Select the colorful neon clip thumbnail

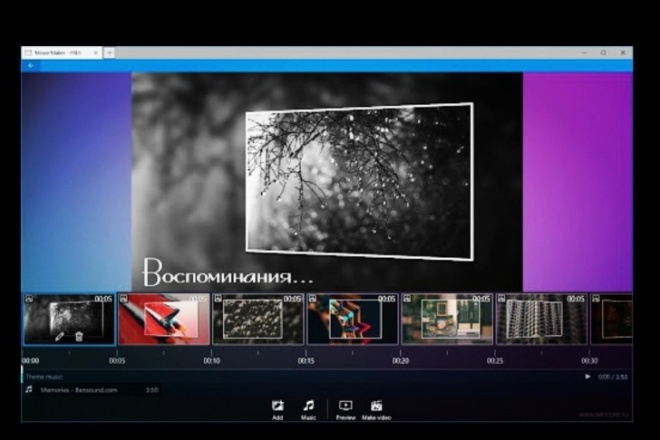click(x=352, y=319)
